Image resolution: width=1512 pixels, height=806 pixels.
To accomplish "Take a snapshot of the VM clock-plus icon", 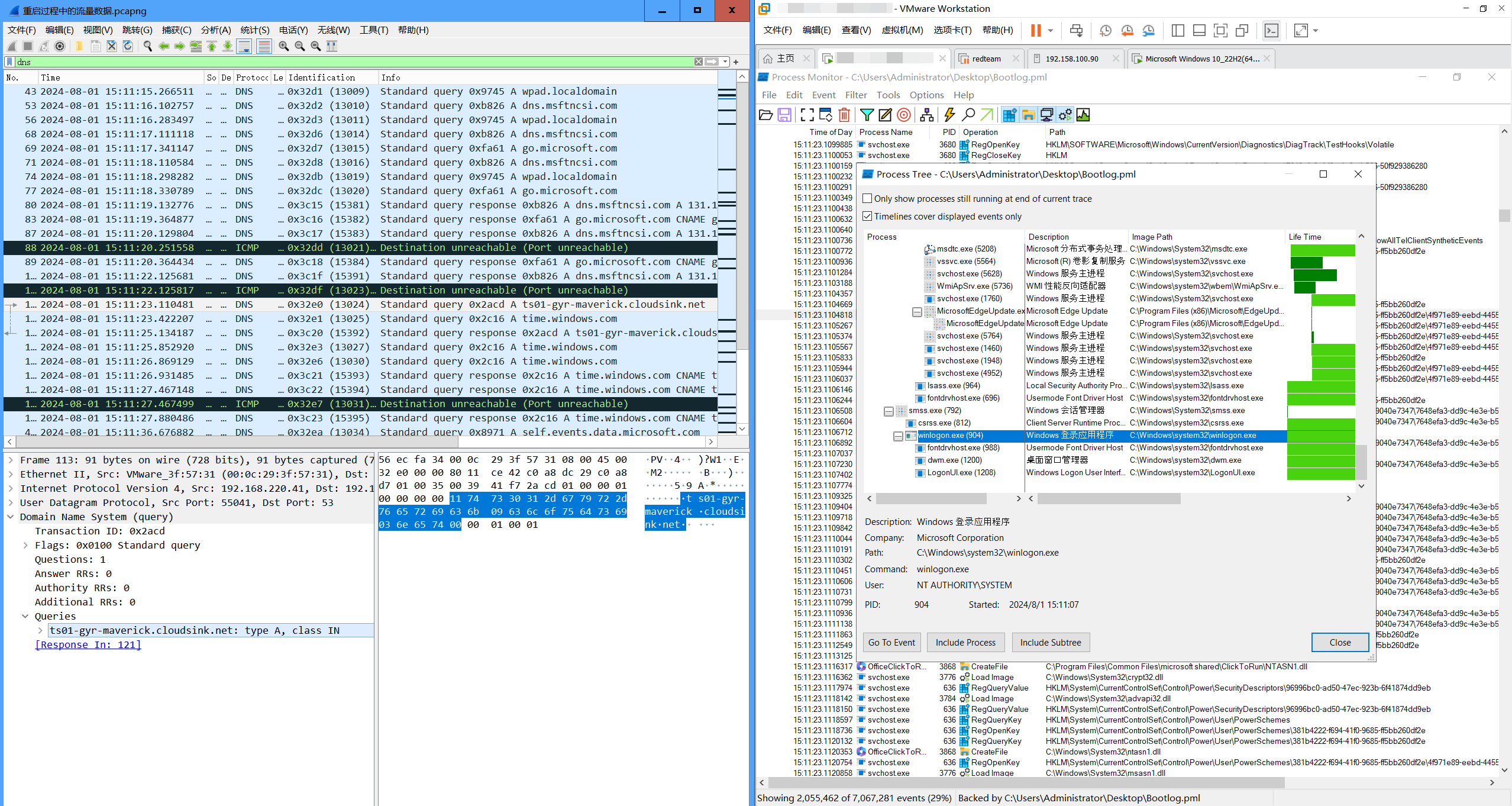I will pyautogui.click(x=1105, y=30).
